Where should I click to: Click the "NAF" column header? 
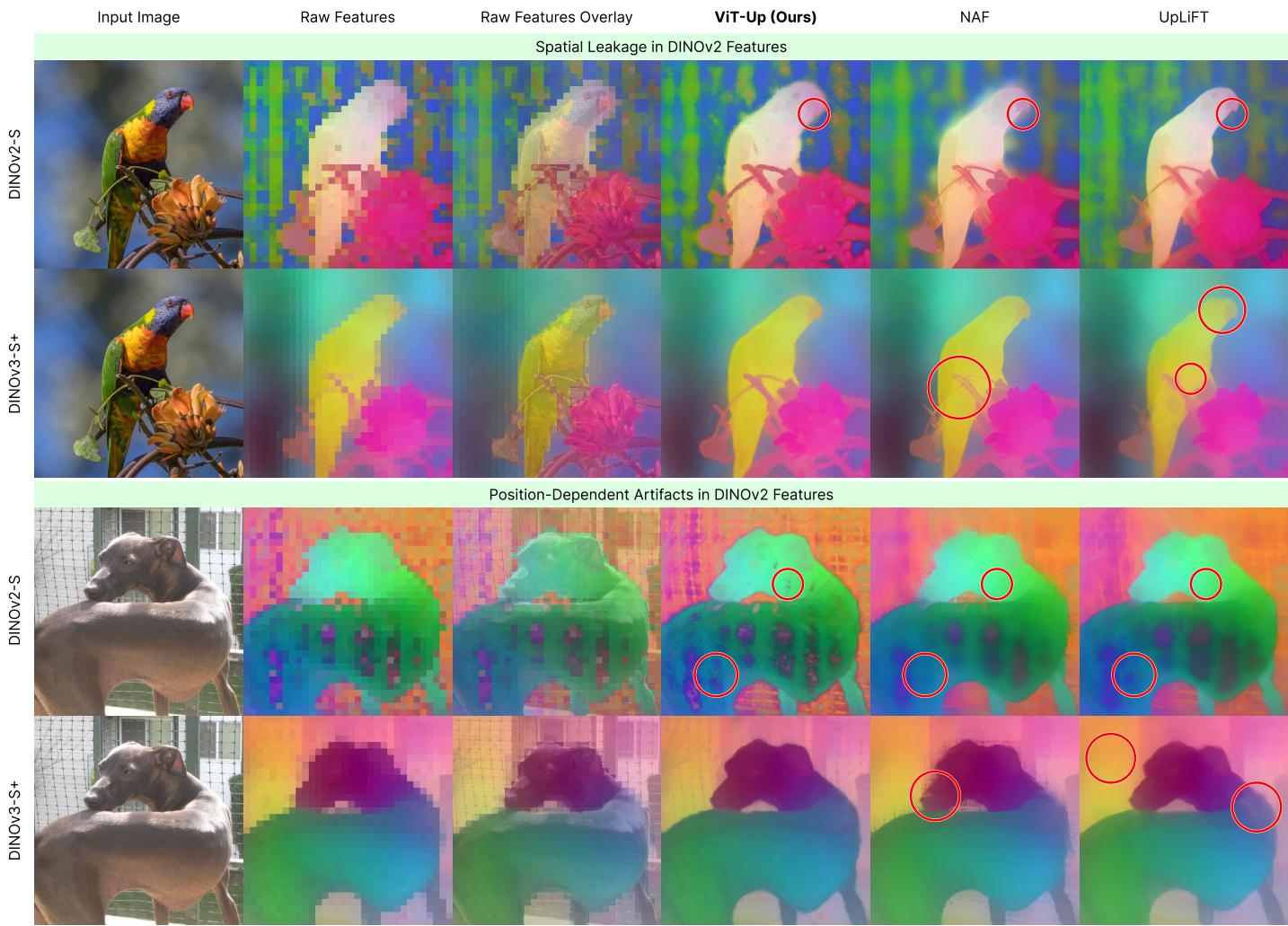(x=975, y=17)
